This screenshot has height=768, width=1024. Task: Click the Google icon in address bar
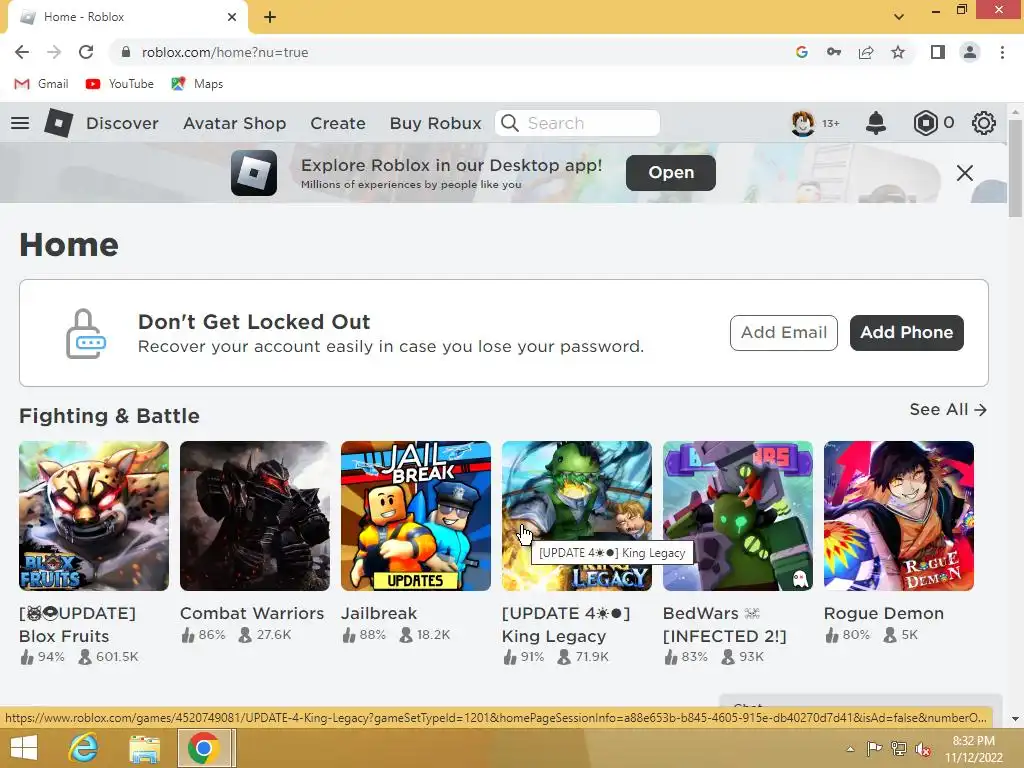[x=802, y=52]
